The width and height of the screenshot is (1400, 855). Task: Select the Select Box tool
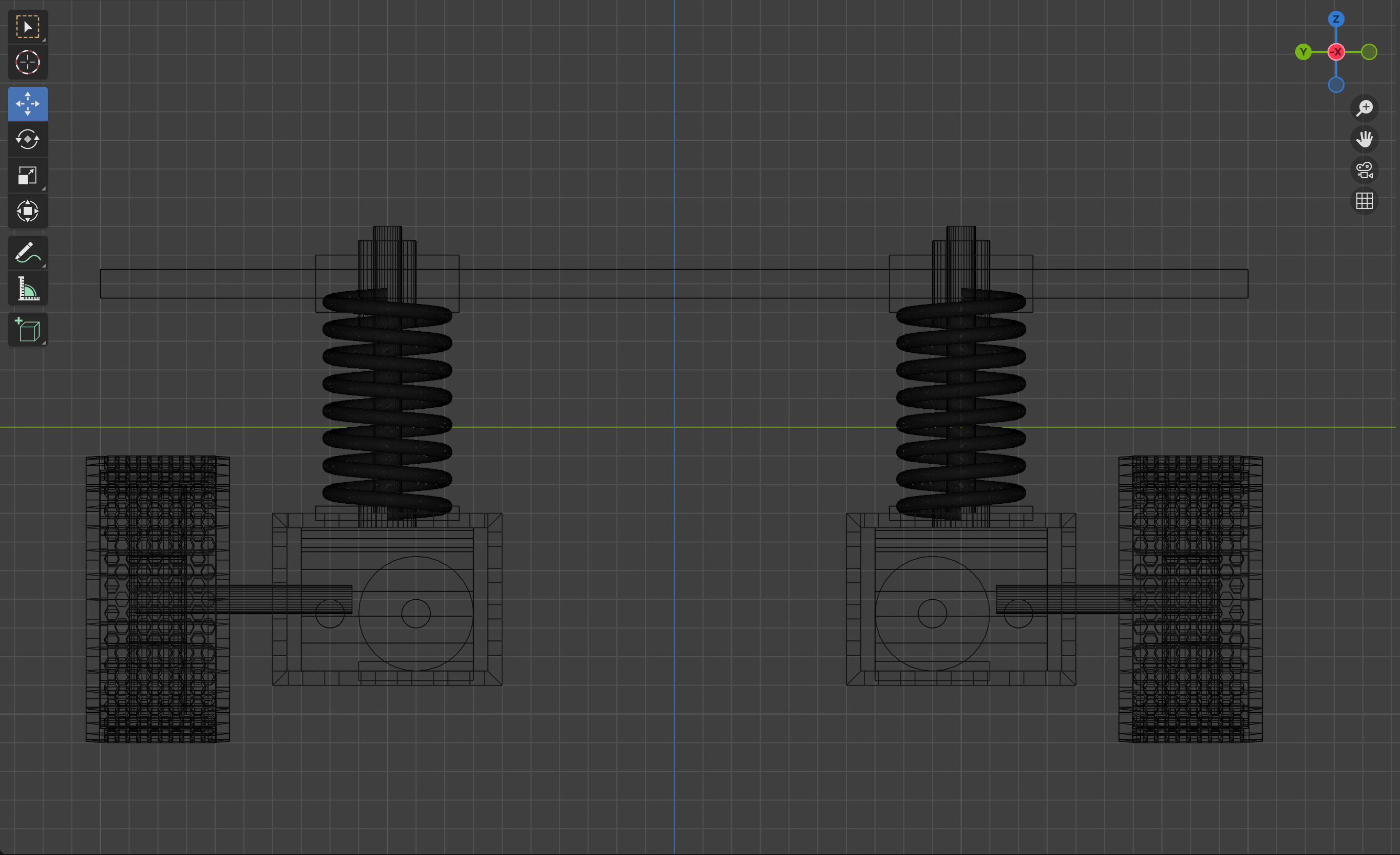tap(27, 27)
